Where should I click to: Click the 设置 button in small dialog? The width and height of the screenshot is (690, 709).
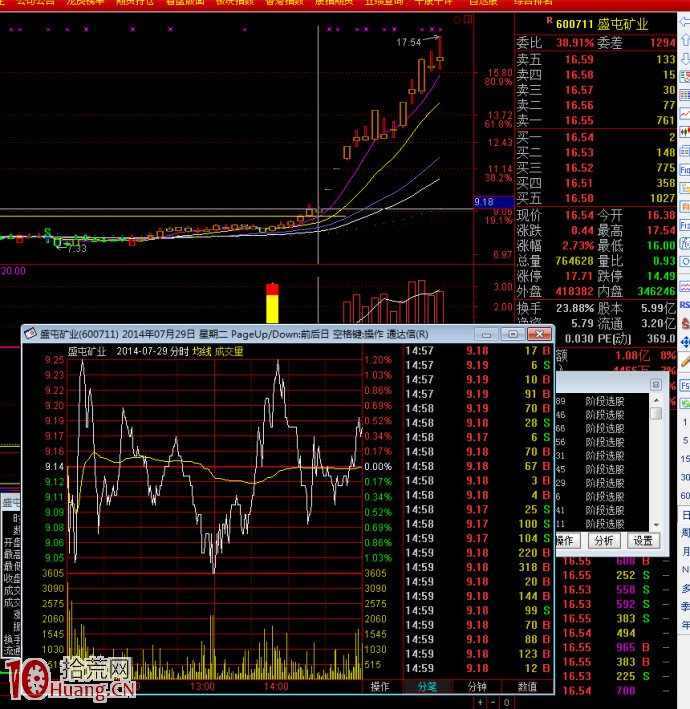coord(643,540)
